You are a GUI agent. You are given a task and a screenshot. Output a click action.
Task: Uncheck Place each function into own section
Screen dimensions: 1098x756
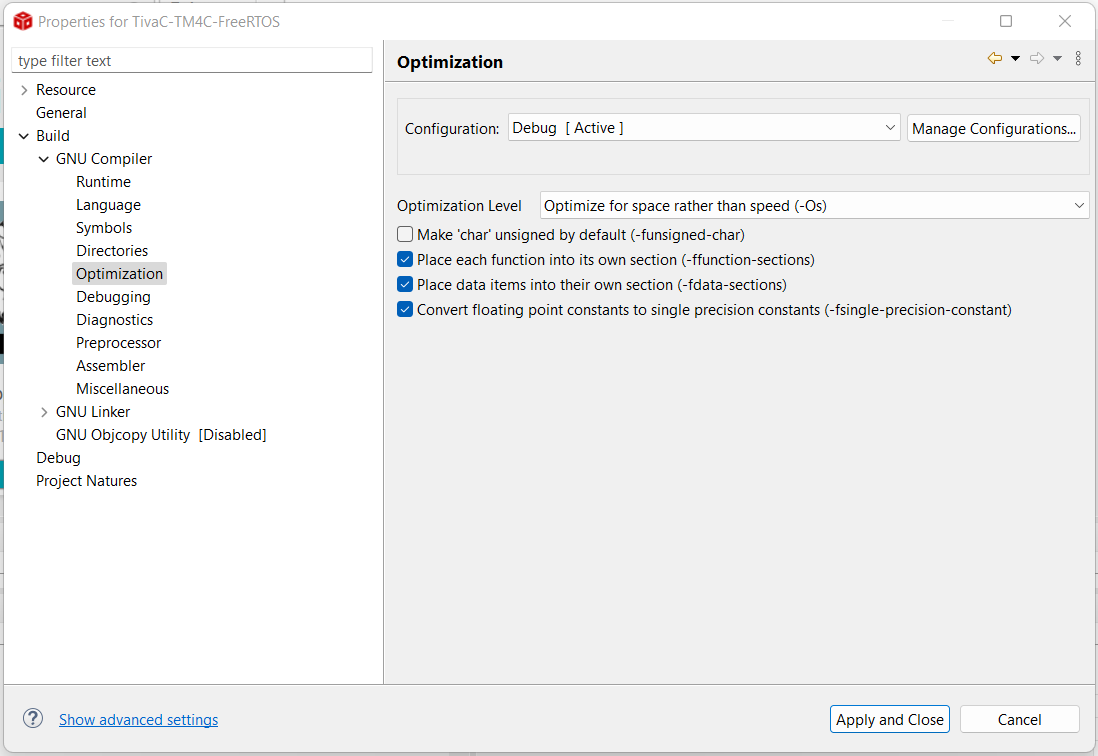(405, 260)
